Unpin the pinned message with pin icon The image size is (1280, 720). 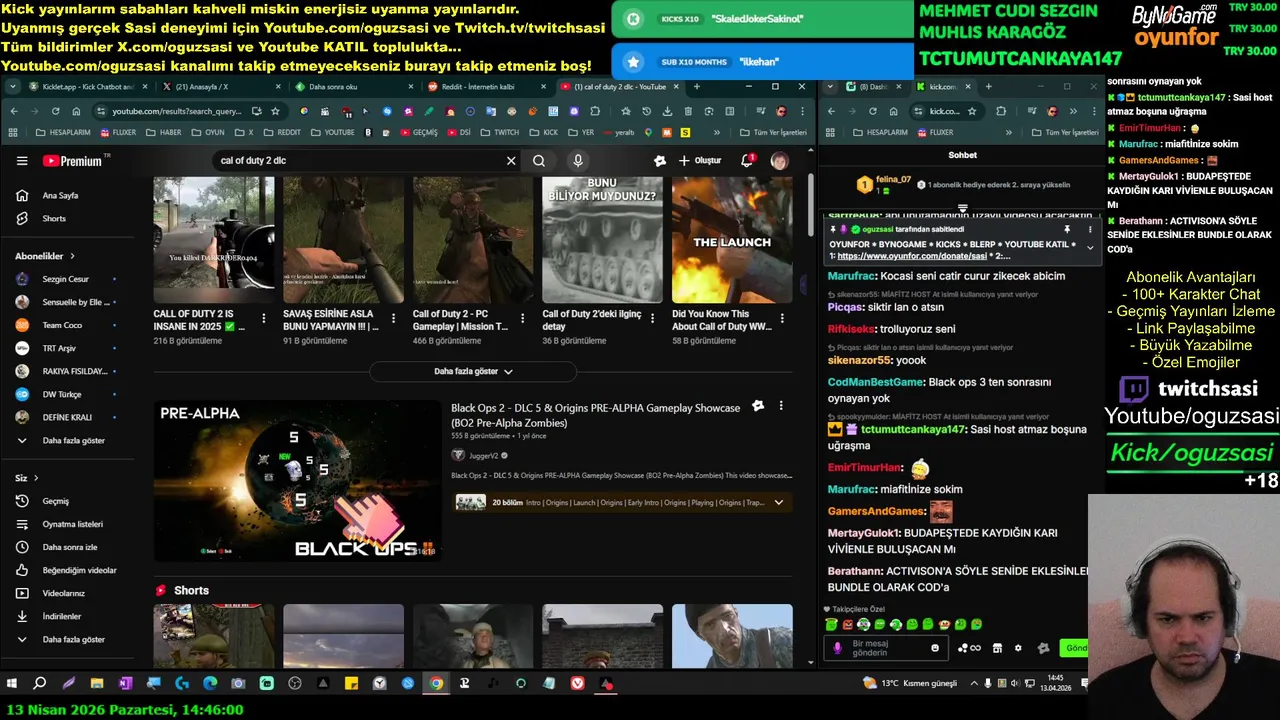click(1066, 229)
